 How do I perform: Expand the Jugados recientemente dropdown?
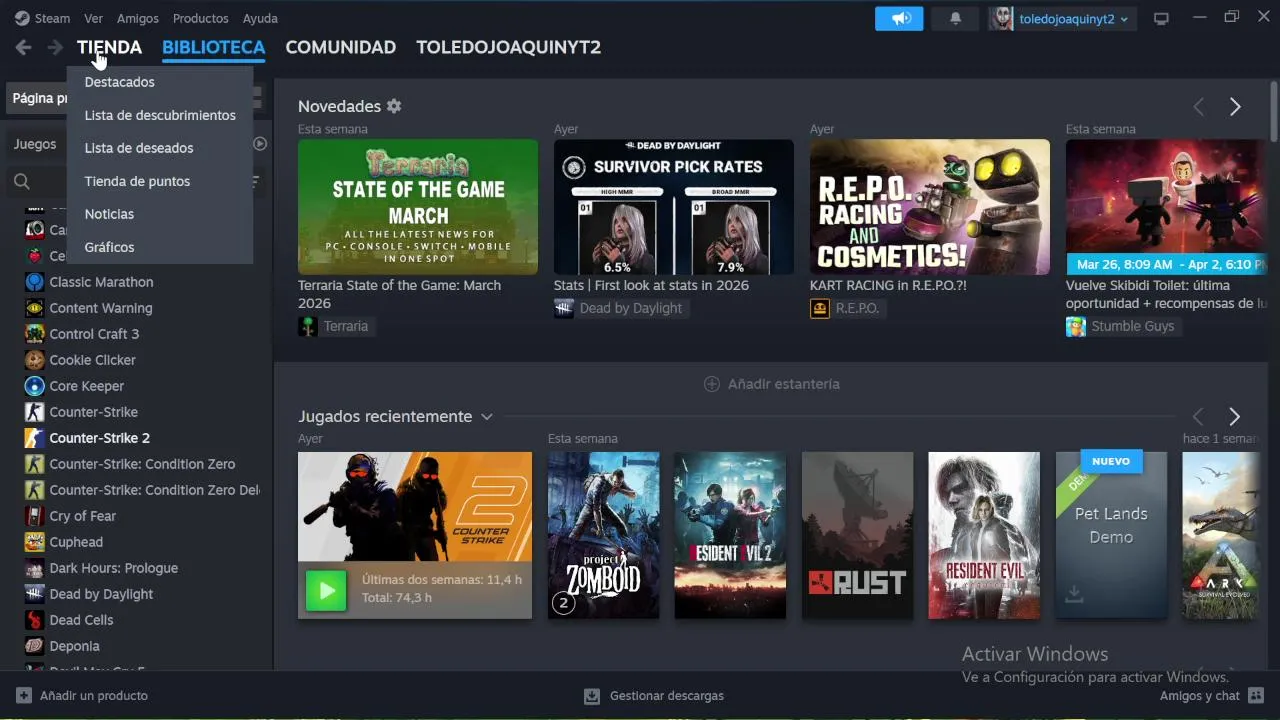[x=487, y=417]
